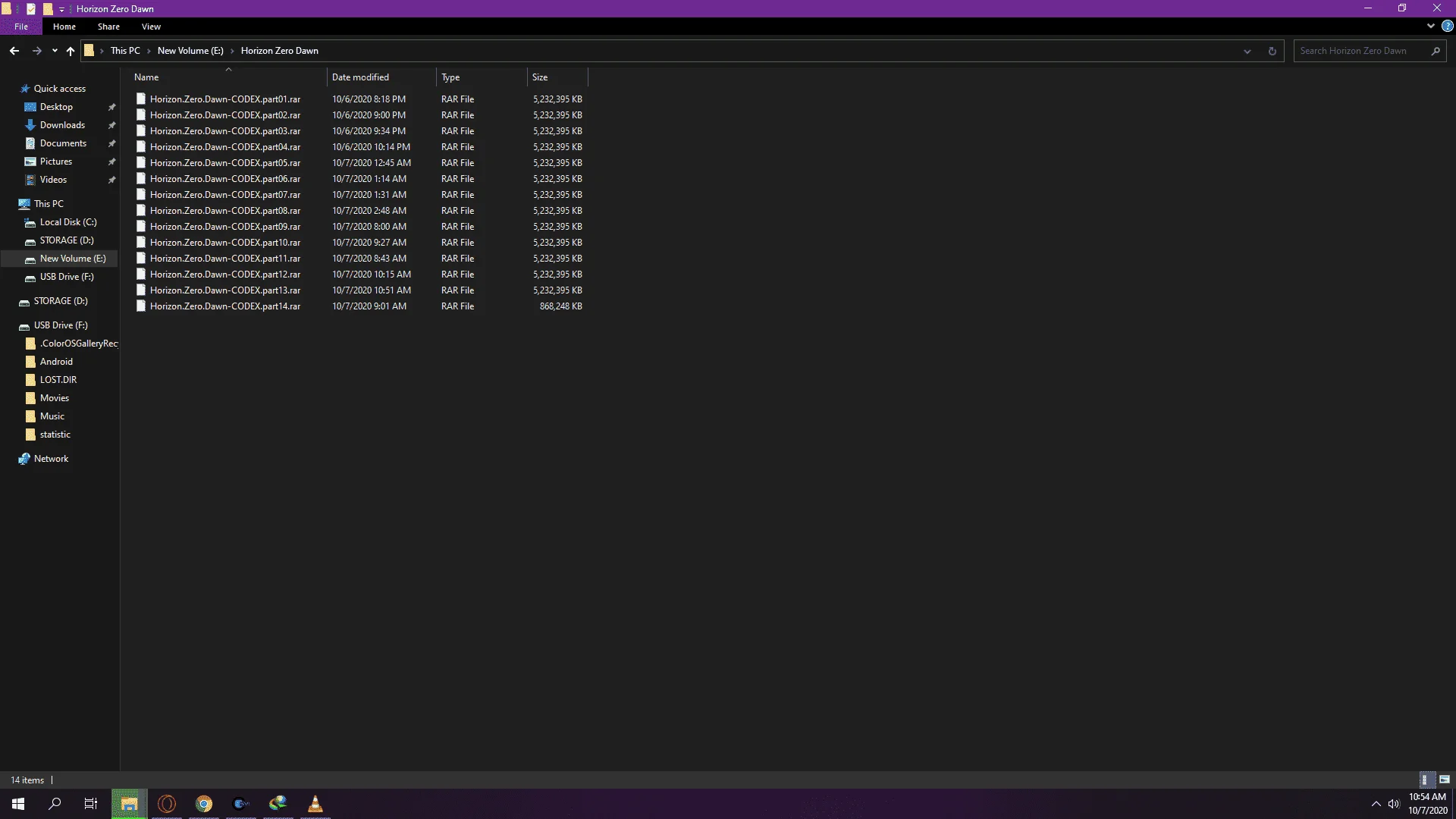Open Pictures in Quick access
1456x819 pixels.
click(55, 162)
